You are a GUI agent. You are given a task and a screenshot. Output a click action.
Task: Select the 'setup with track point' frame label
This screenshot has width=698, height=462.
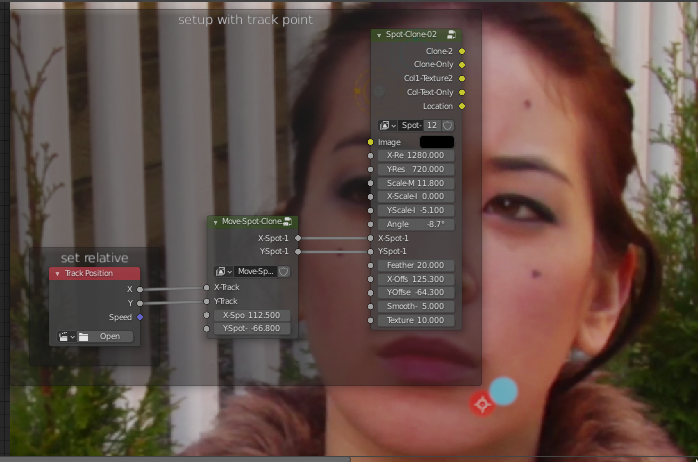[x=245, y=20]
